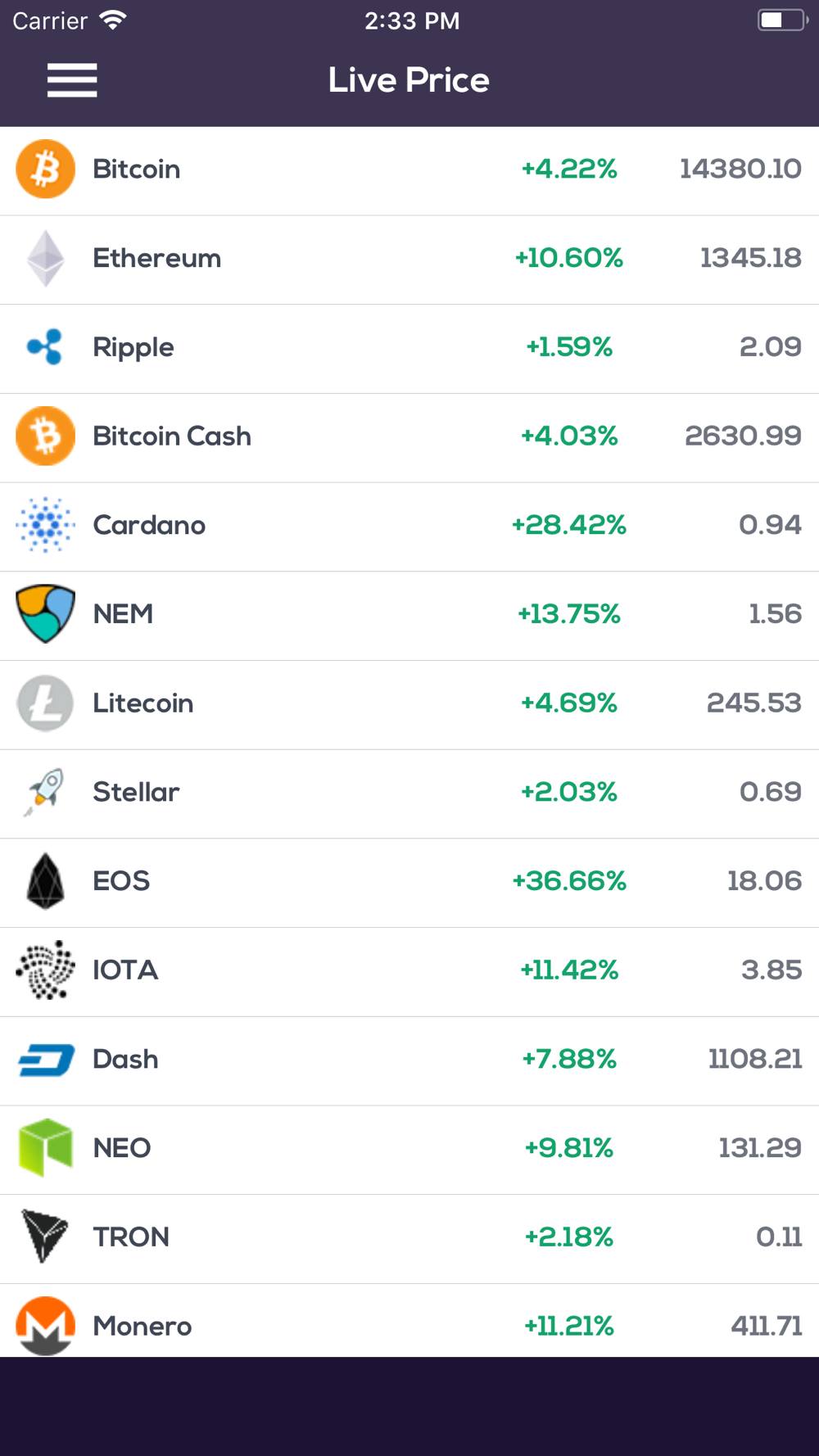The image size is (819, 1456).
Task: Tap the IOTA dotted logo icon
Action: [x=46, y=970]
